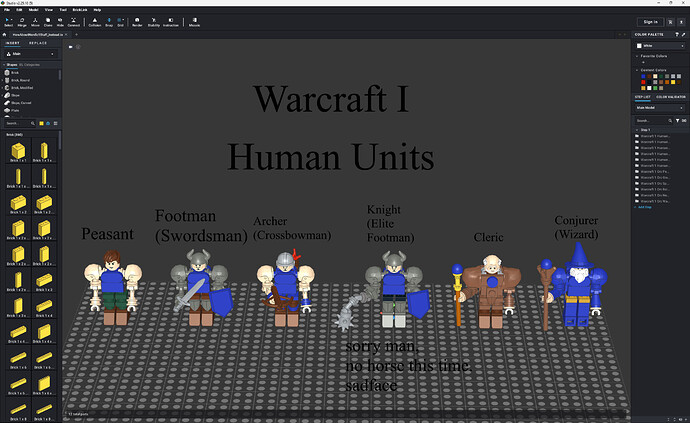Open the cart icon beside Sign in
Image resolution: width=690 pixels, height=423 pixels.
[670, 22]
